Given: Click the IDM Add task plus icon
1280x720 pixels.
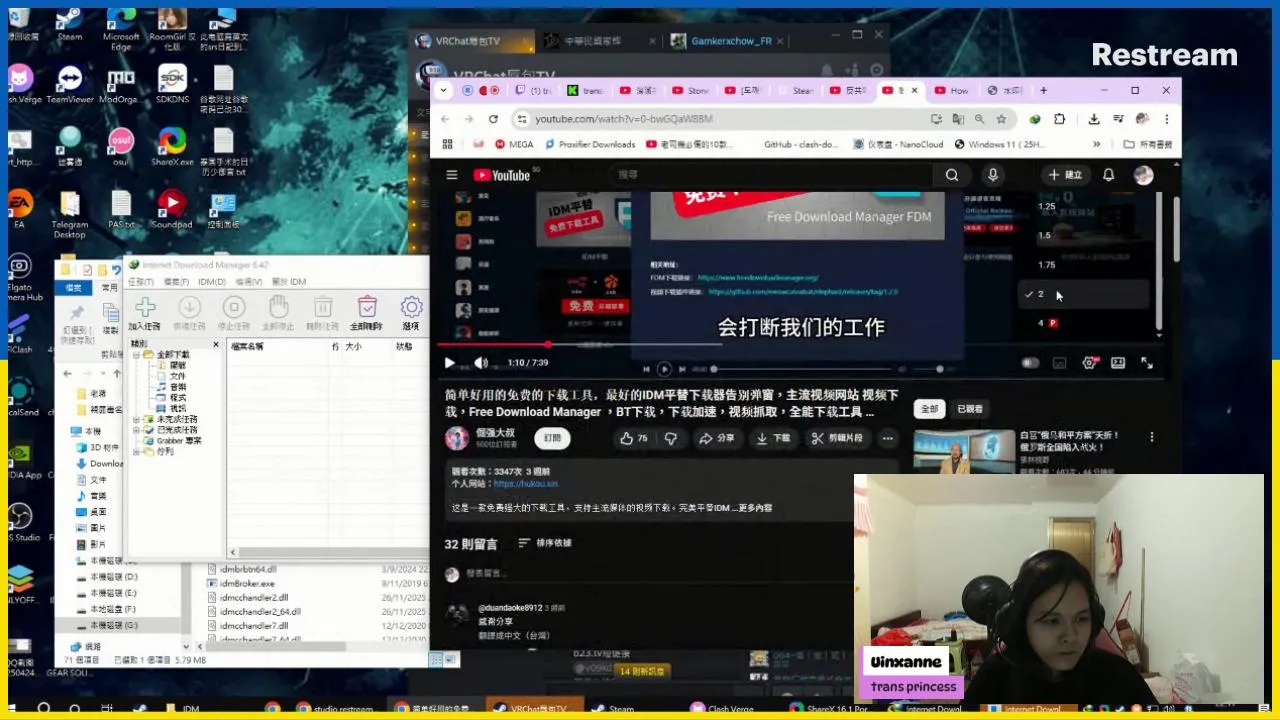Looking at the screenshot, I should pyautogui.click(x=145, y=307).
